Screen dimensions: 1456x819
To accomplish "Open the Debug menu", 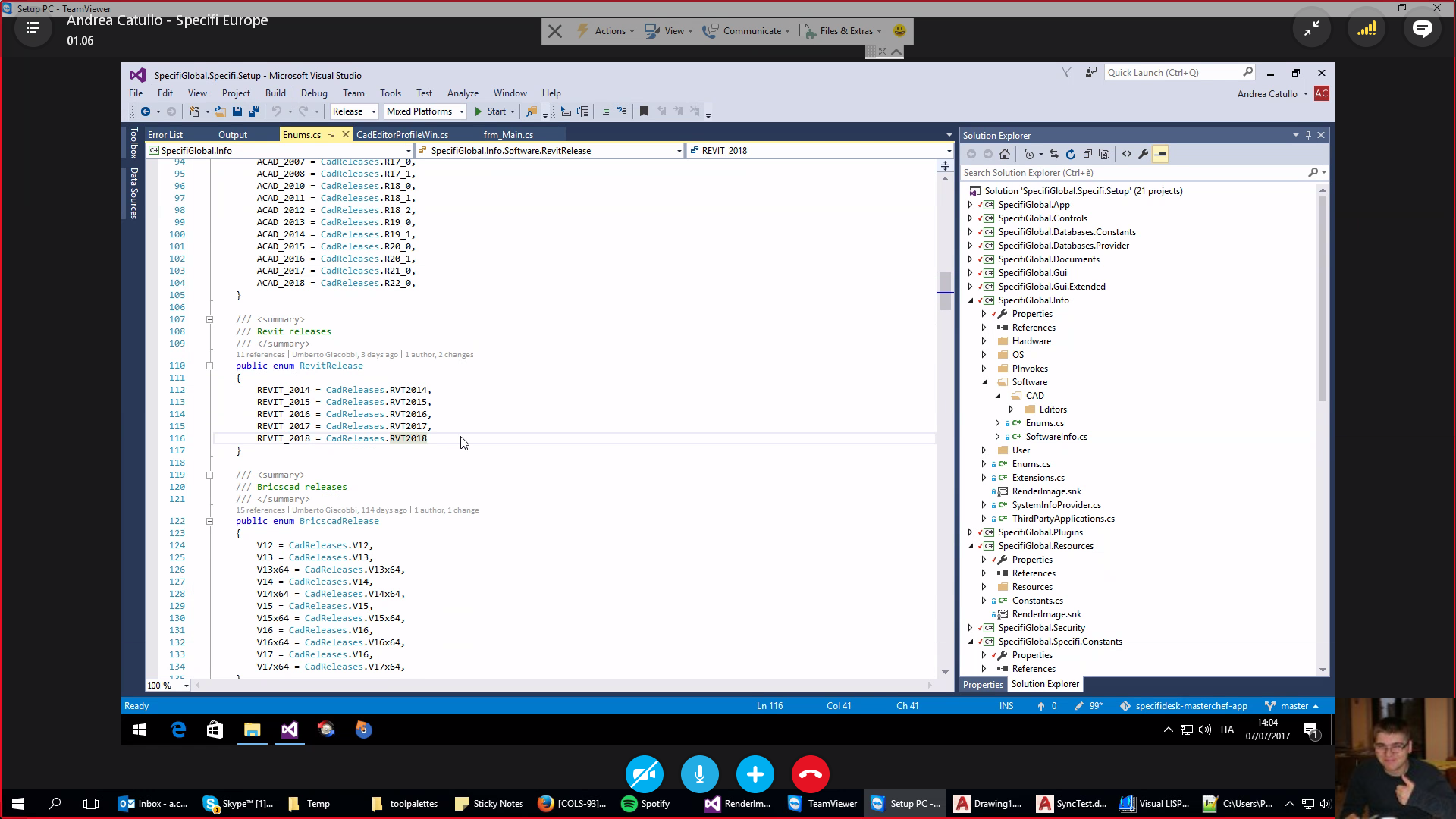I will point(314,93).
